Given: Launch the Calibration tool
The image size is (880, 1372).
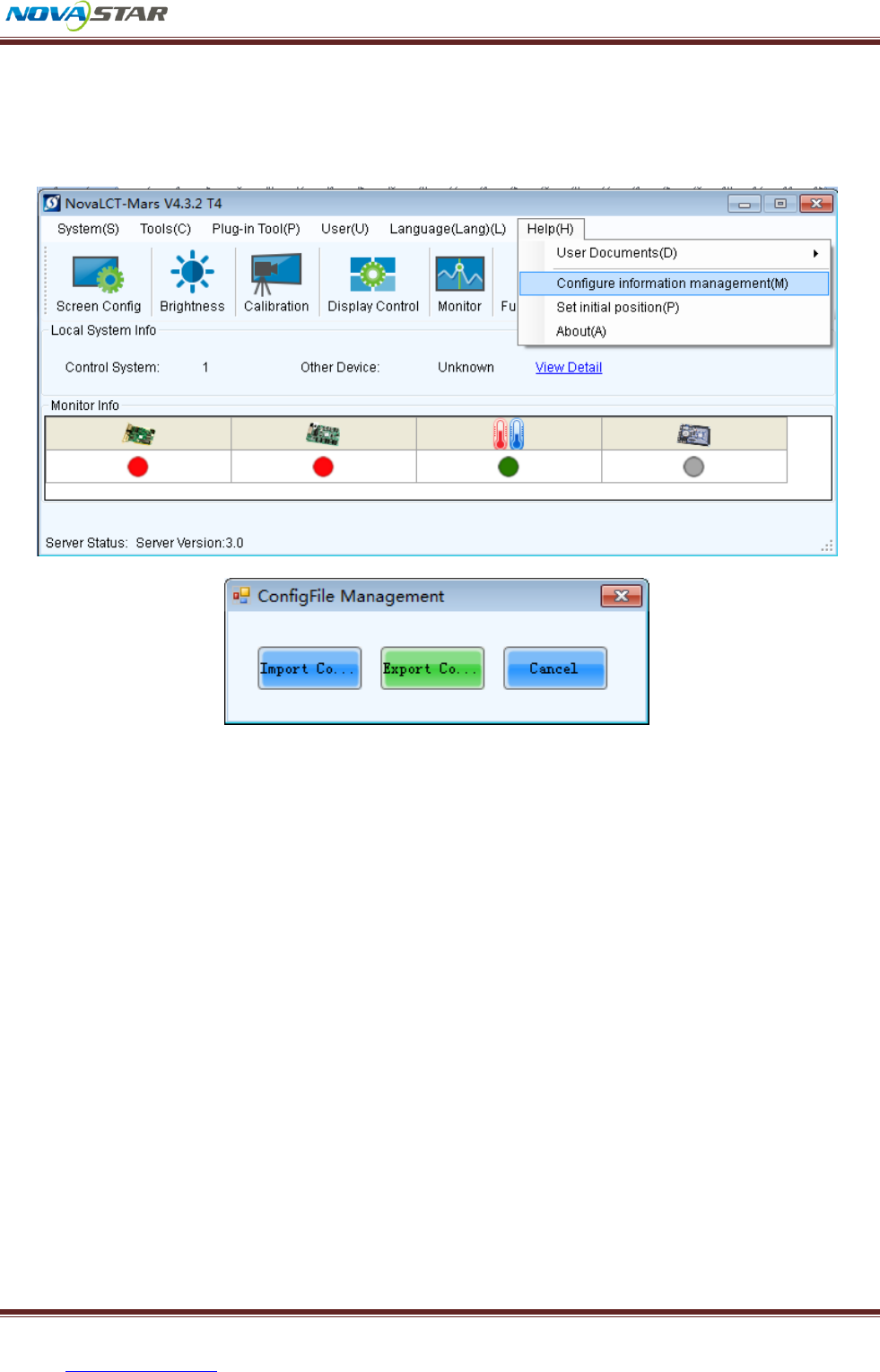Looking at the screenshot, I should coord(276,282).
